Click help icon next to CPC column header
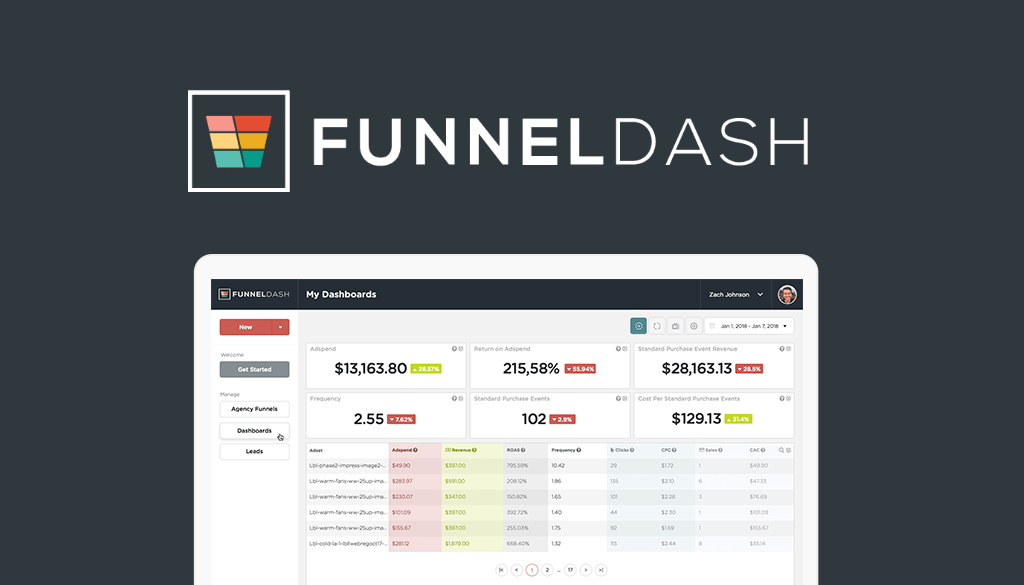 coord(674,450)
